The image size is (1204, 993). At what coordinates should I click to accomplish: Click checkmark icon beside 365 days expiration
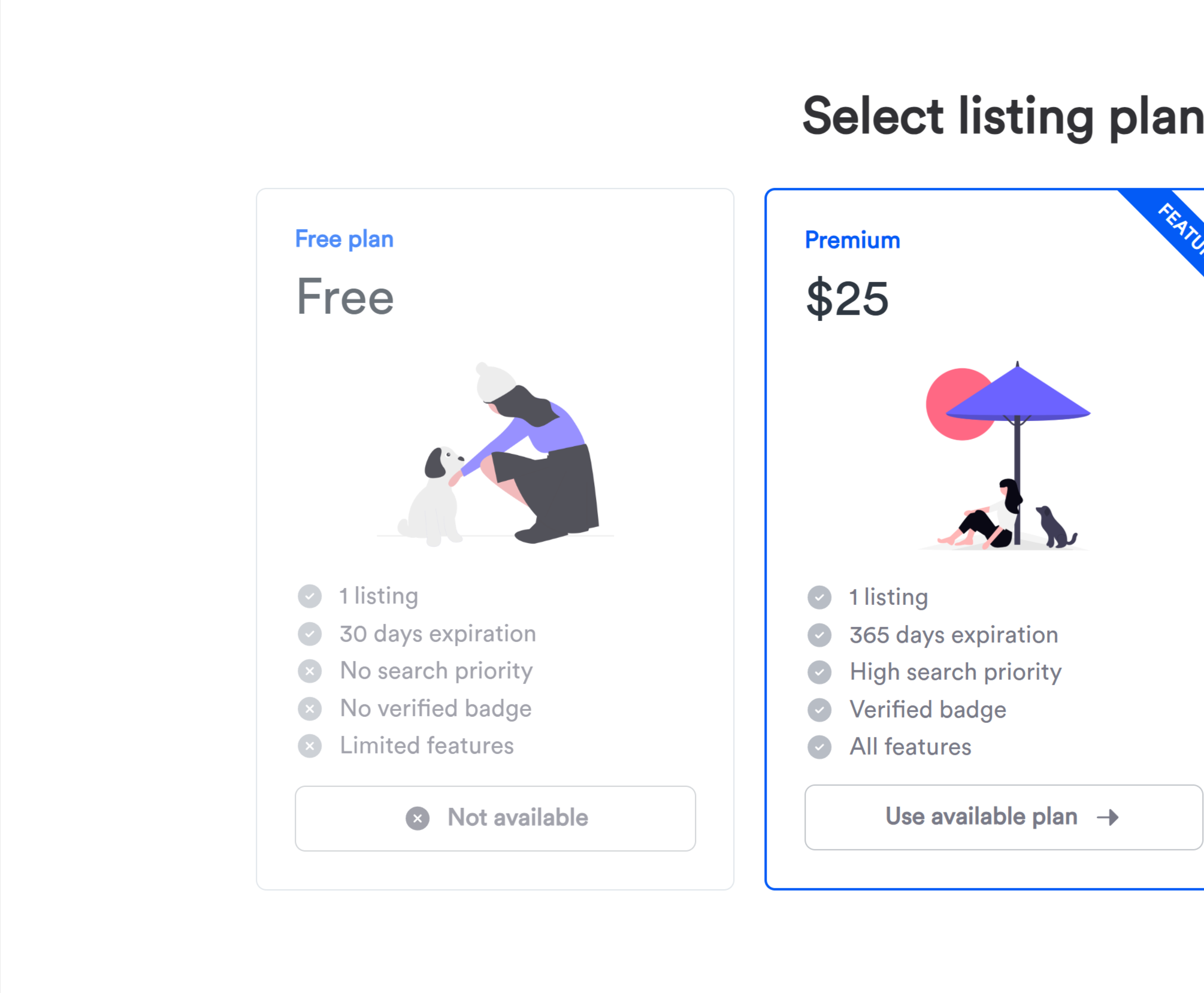[819, 635]
